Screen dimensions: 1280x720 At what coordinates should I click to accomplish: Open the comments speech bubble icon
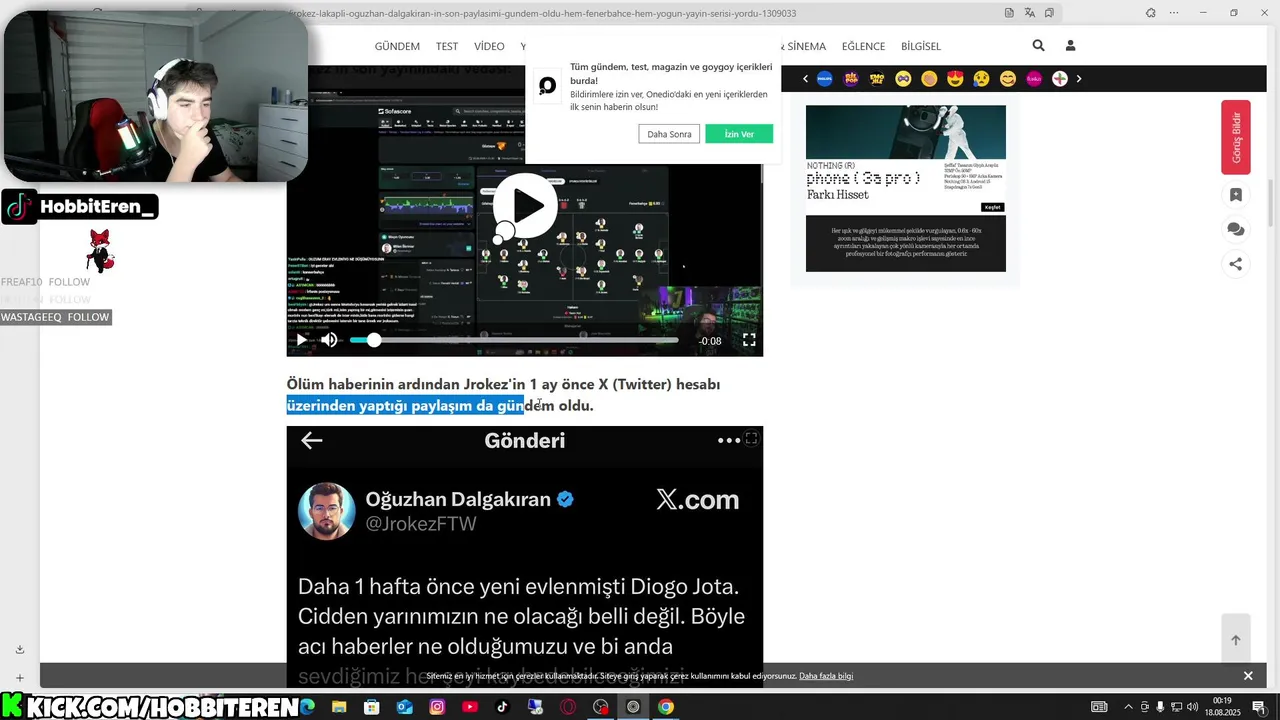coord(1236,229)
